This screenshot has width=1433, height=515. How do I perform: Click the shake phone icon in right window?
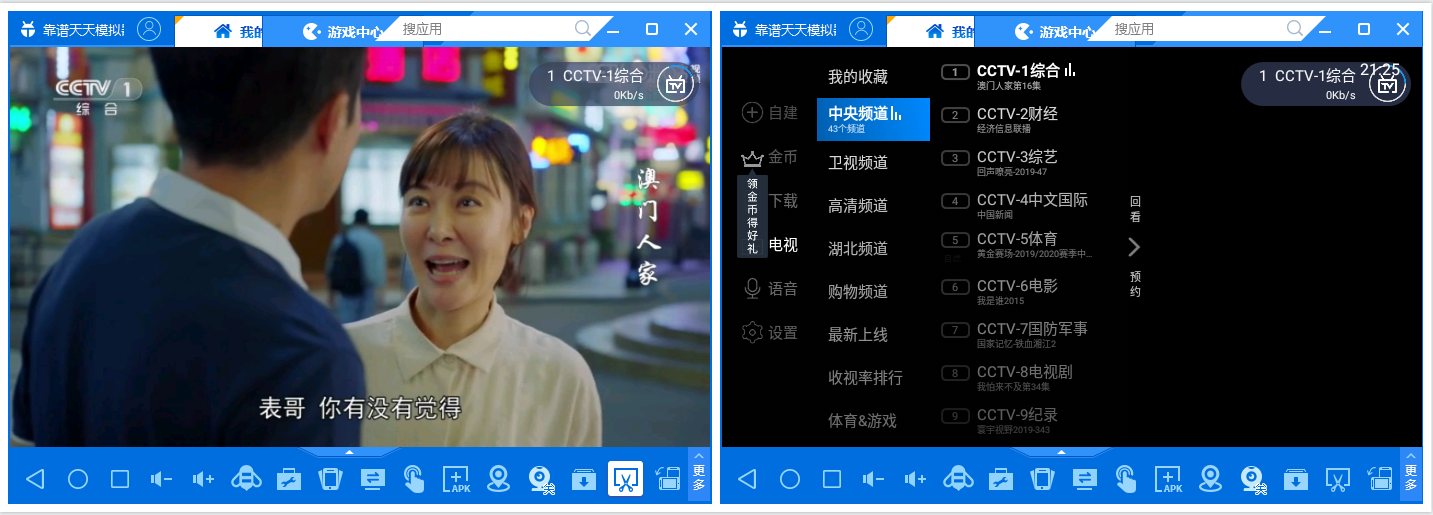click(x=1042, y=479)
